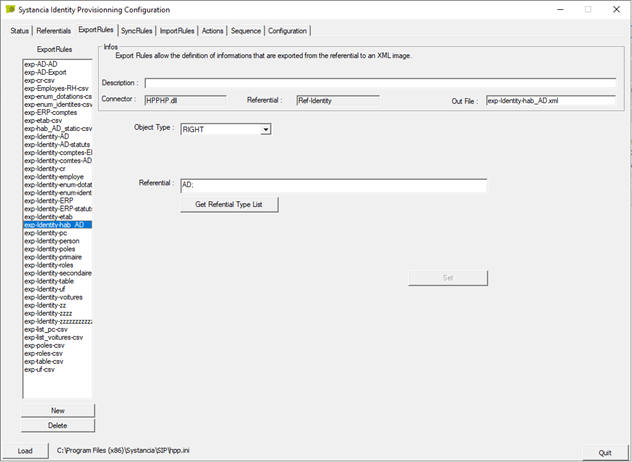
Task: Click the Referential field containing AD;
Action: 334,185
